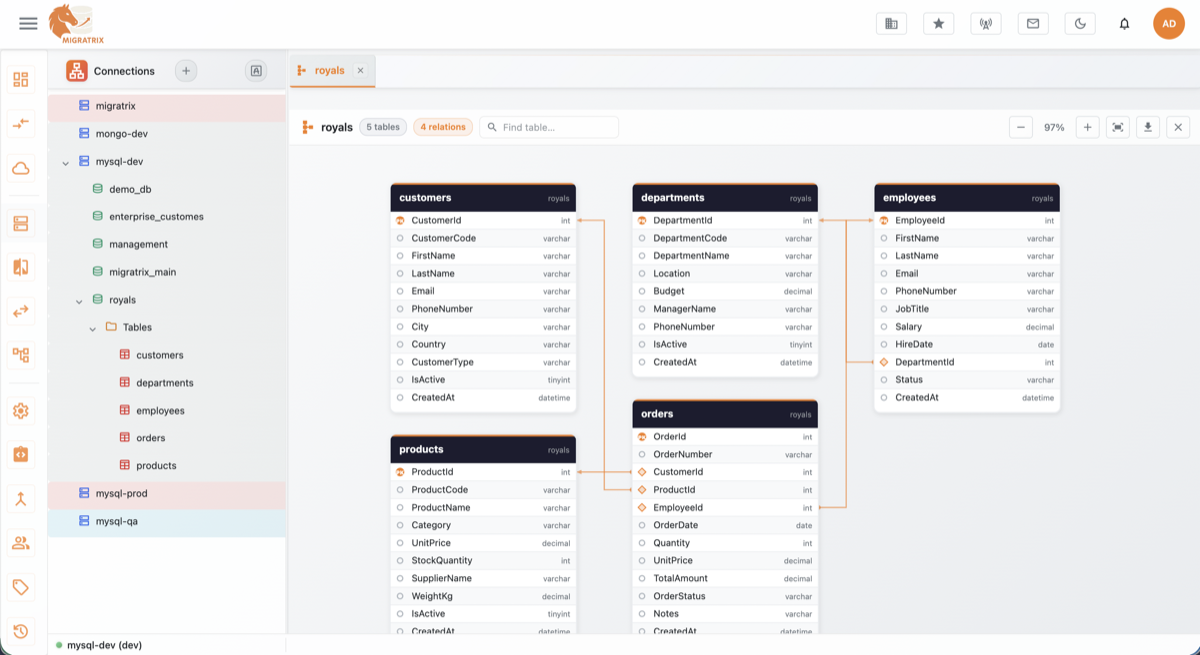The image size is (1200, 655).
Task: Click the favorites star icon in top bar
Action: [x=938, y=23]
